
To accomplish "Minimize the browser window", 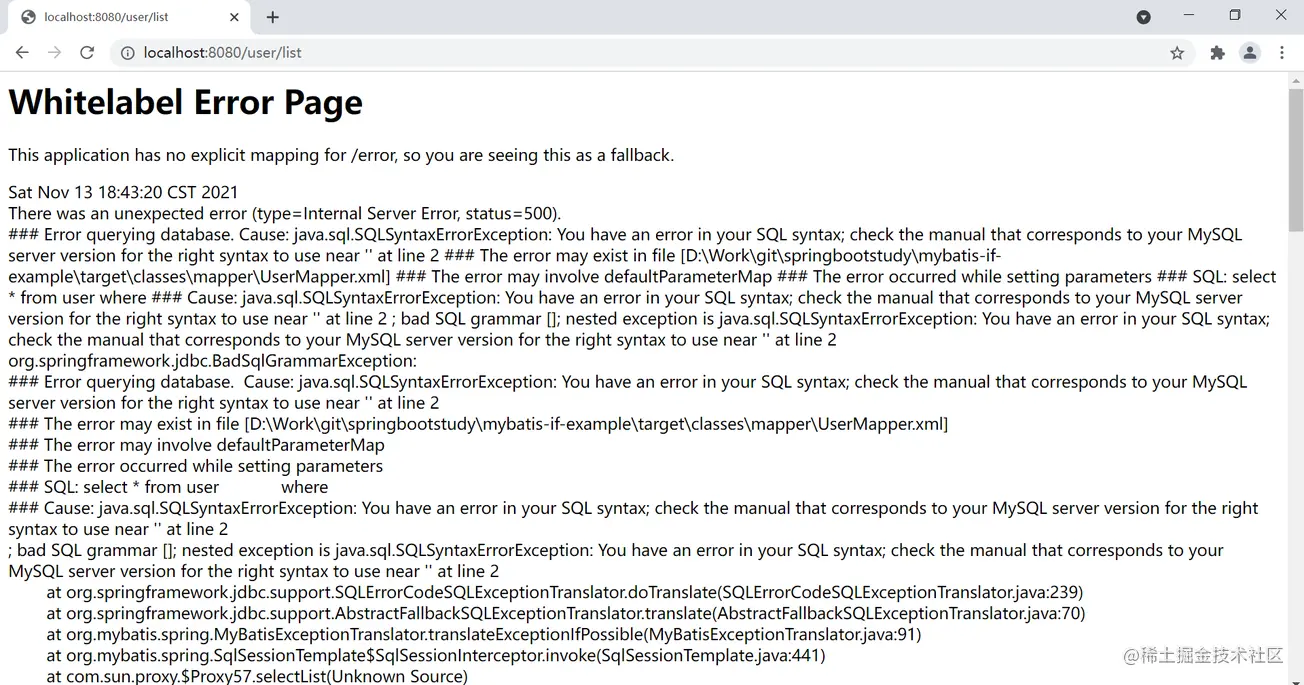I will point(1189,16).
